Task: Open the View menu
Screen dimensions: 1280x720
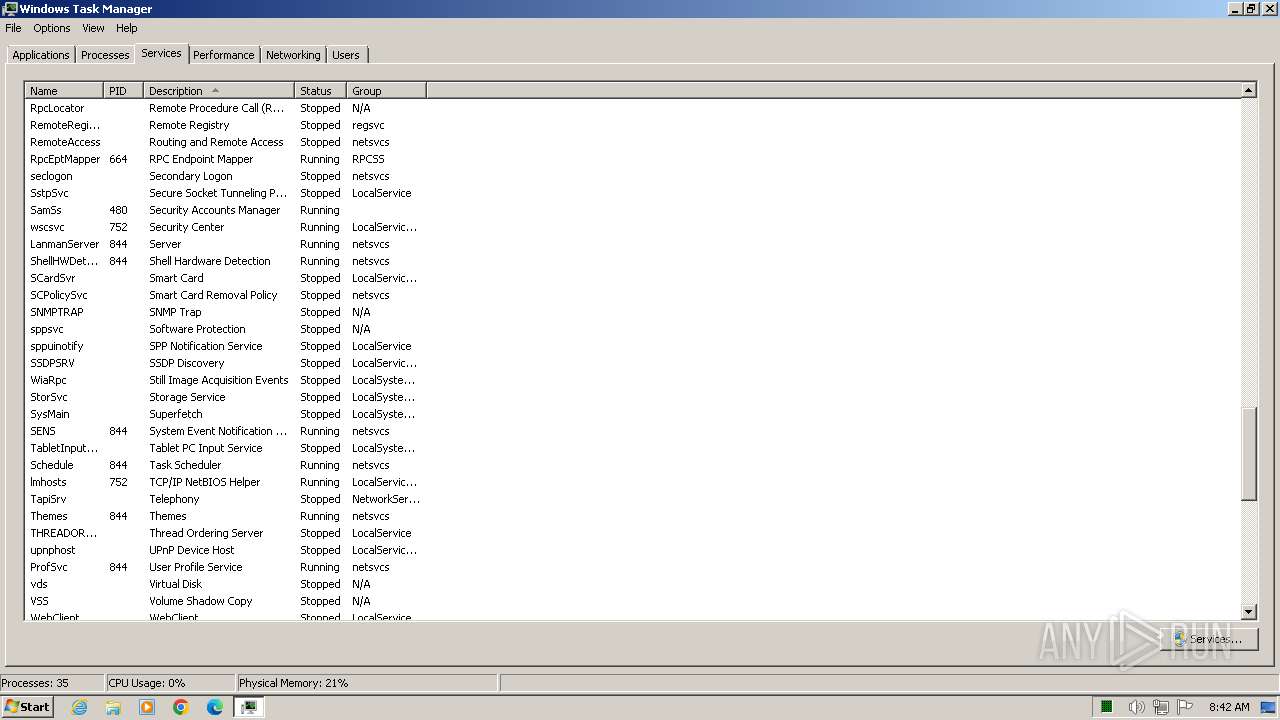Action: point(93,28)
